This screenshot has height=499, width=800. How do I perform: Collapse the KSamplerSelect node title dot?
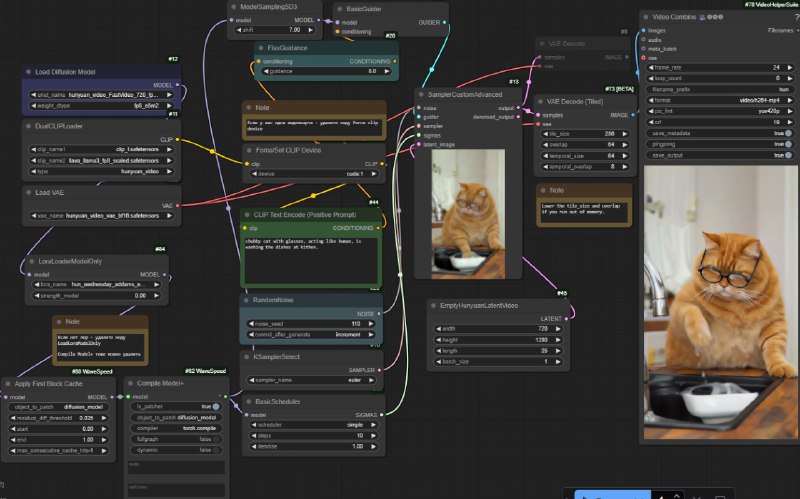[247, 357]
